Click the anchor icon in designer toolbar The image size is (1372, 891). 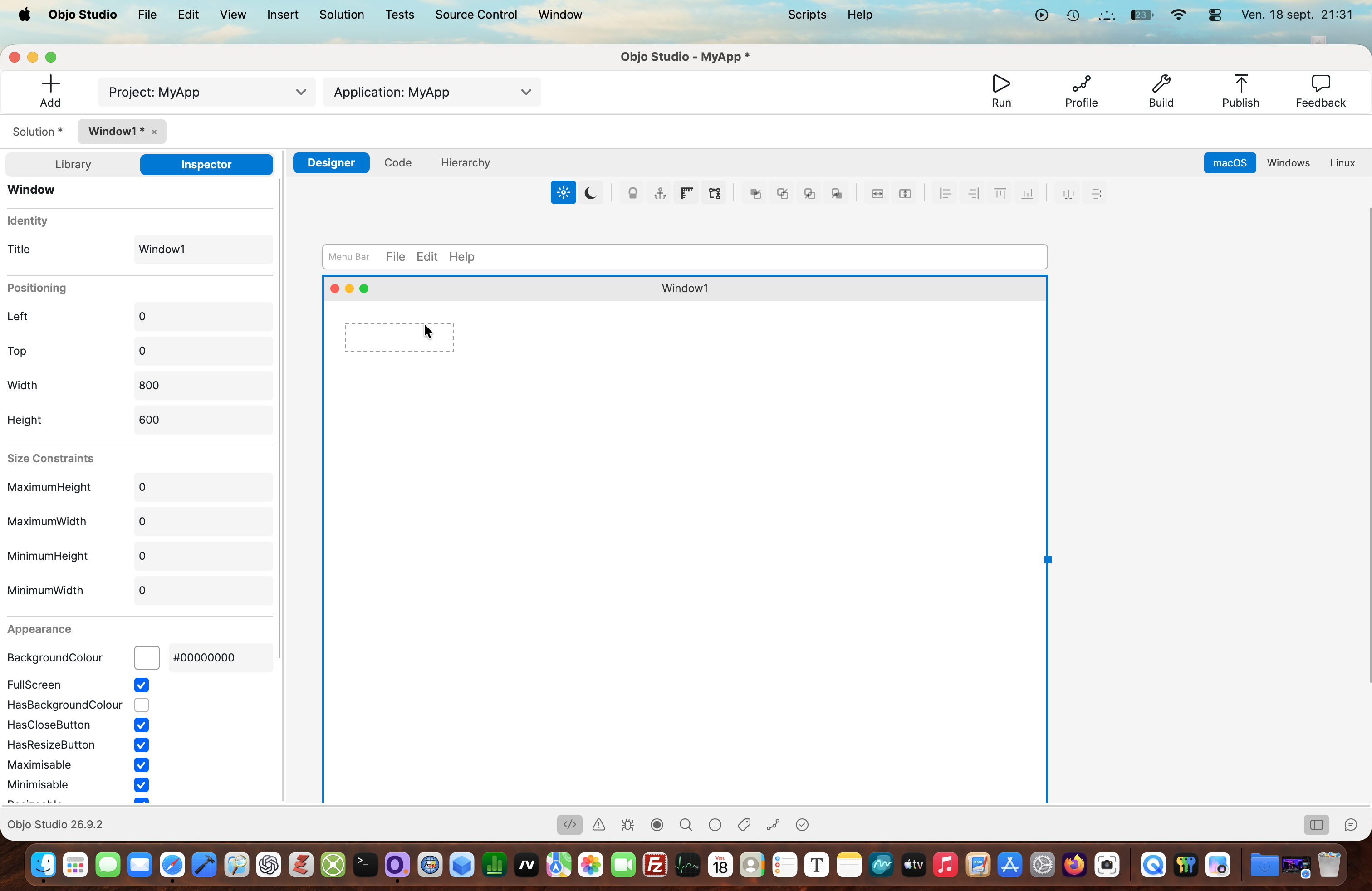[660, 194]
